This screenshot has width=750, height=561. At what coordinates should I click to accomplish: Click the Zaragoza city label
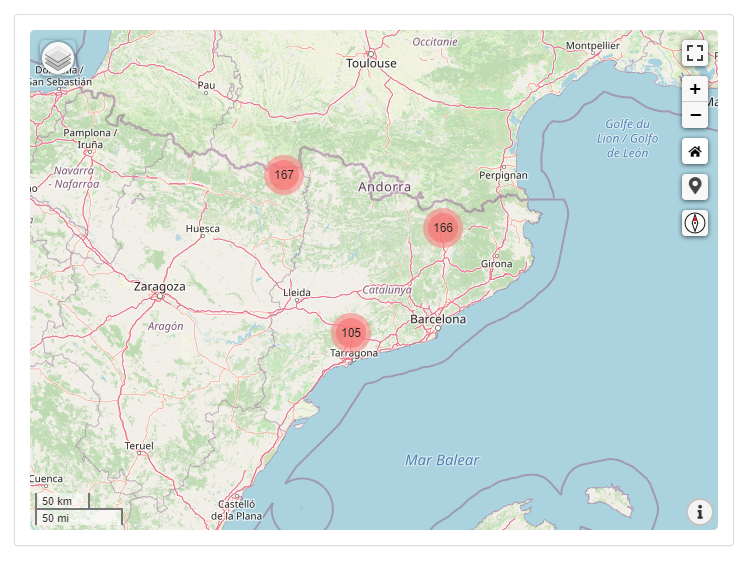pos(159,286)
